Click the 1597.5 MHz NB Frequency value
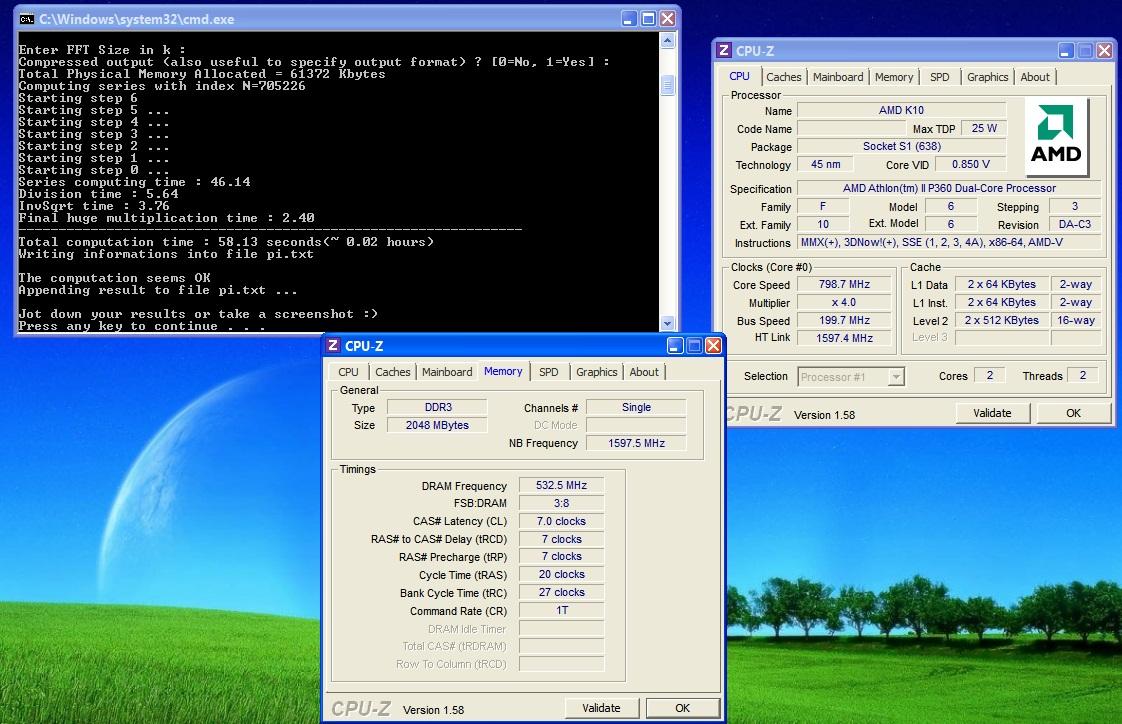 pyautogui.click(x=636, y=443)
